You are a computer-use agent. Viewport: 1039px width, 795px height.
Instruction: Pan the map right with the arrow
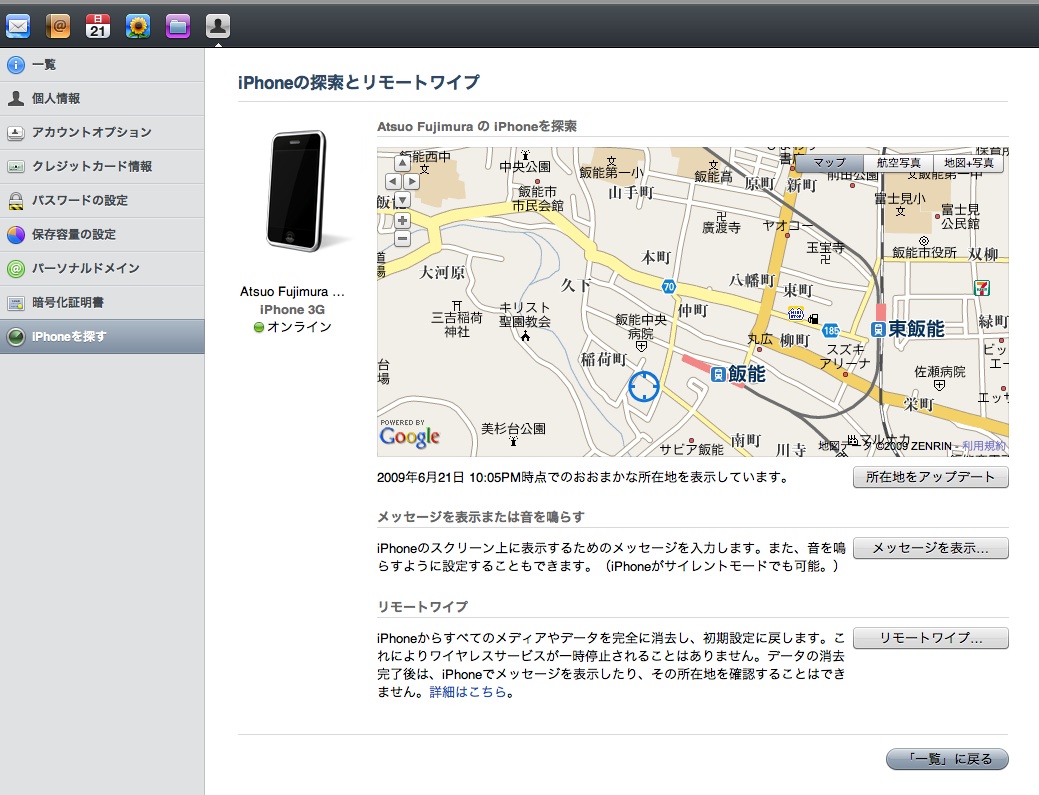pyautogui.click(x=411, y=181)
